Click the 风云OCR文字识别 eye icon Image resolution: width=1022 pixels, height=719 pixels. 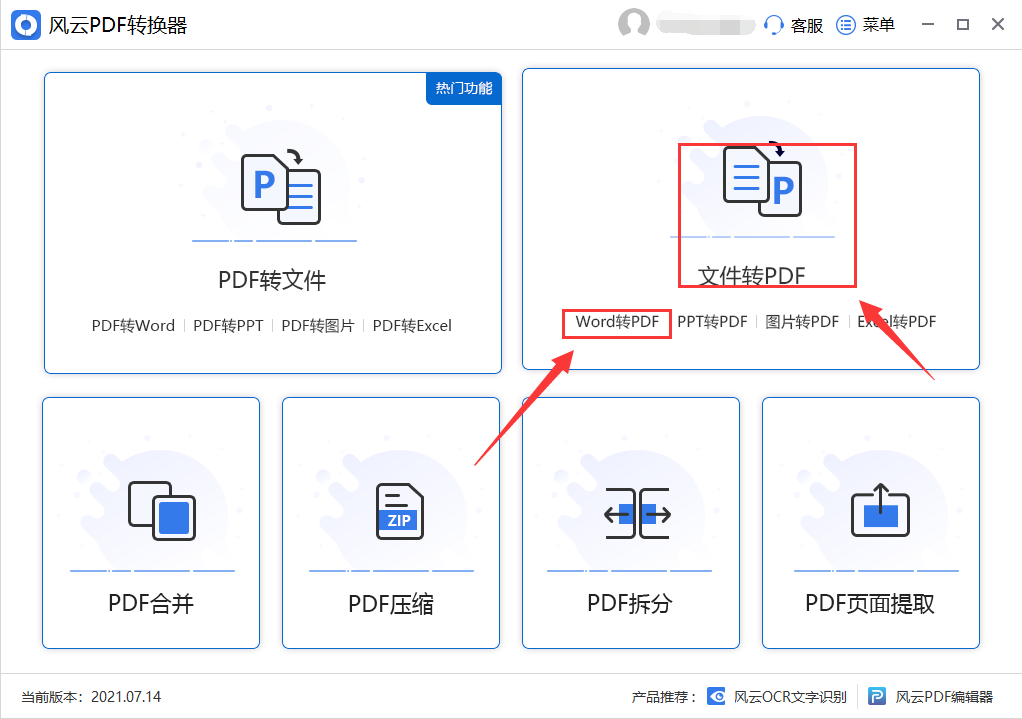click(x=716, y=696)
